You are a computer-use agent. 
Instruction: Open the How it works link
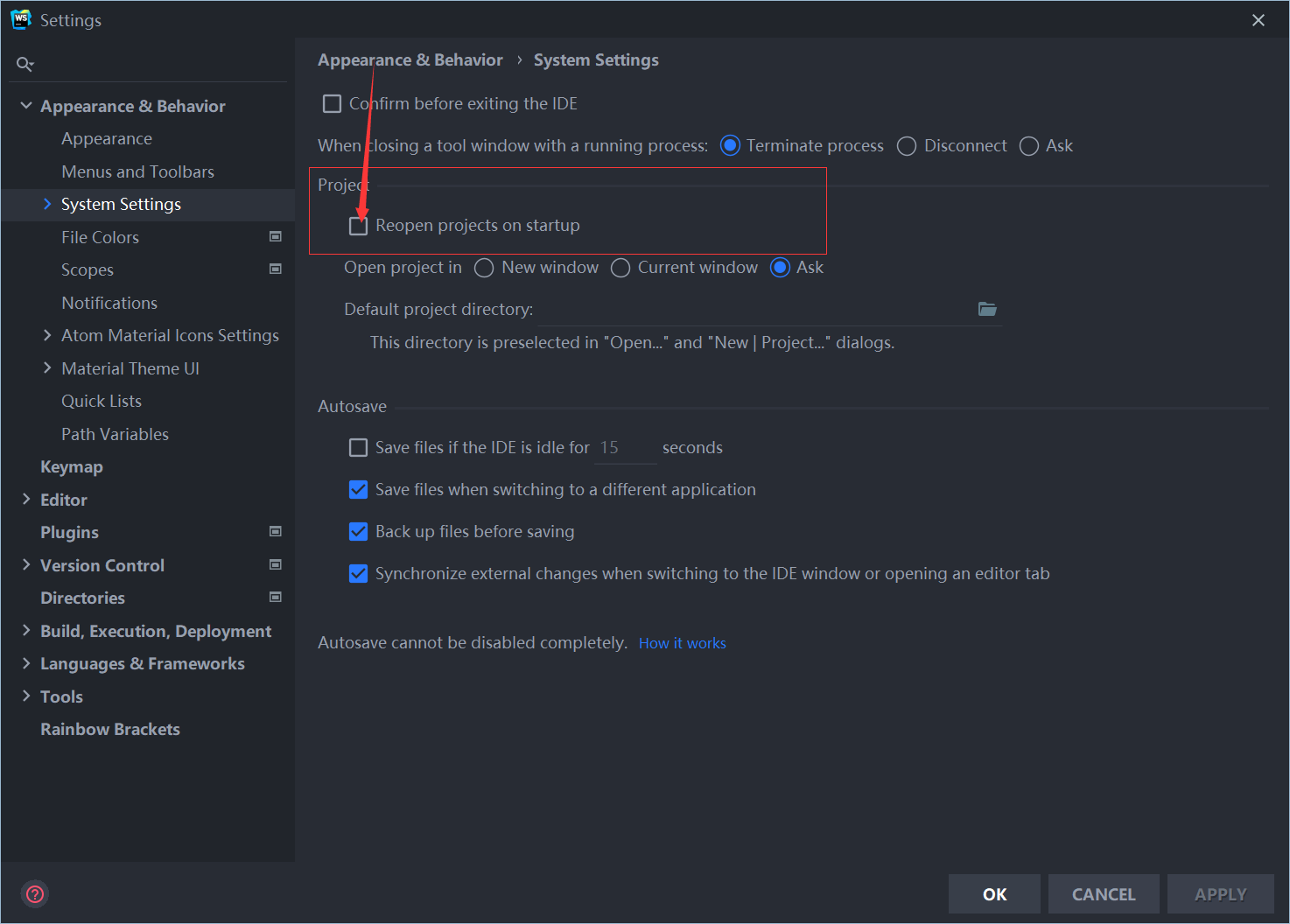(x=682, y=642)
